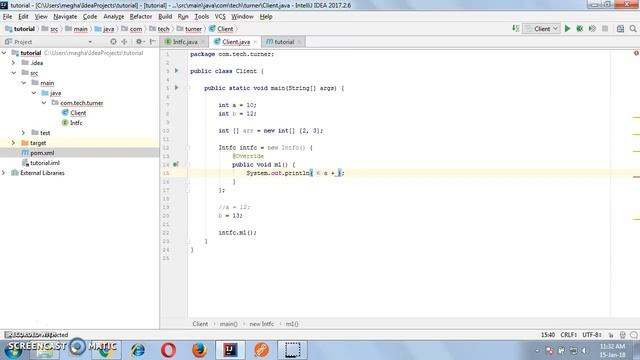Collapse the tutorial root node
640x360 pixels.
(x=4, y=53)
